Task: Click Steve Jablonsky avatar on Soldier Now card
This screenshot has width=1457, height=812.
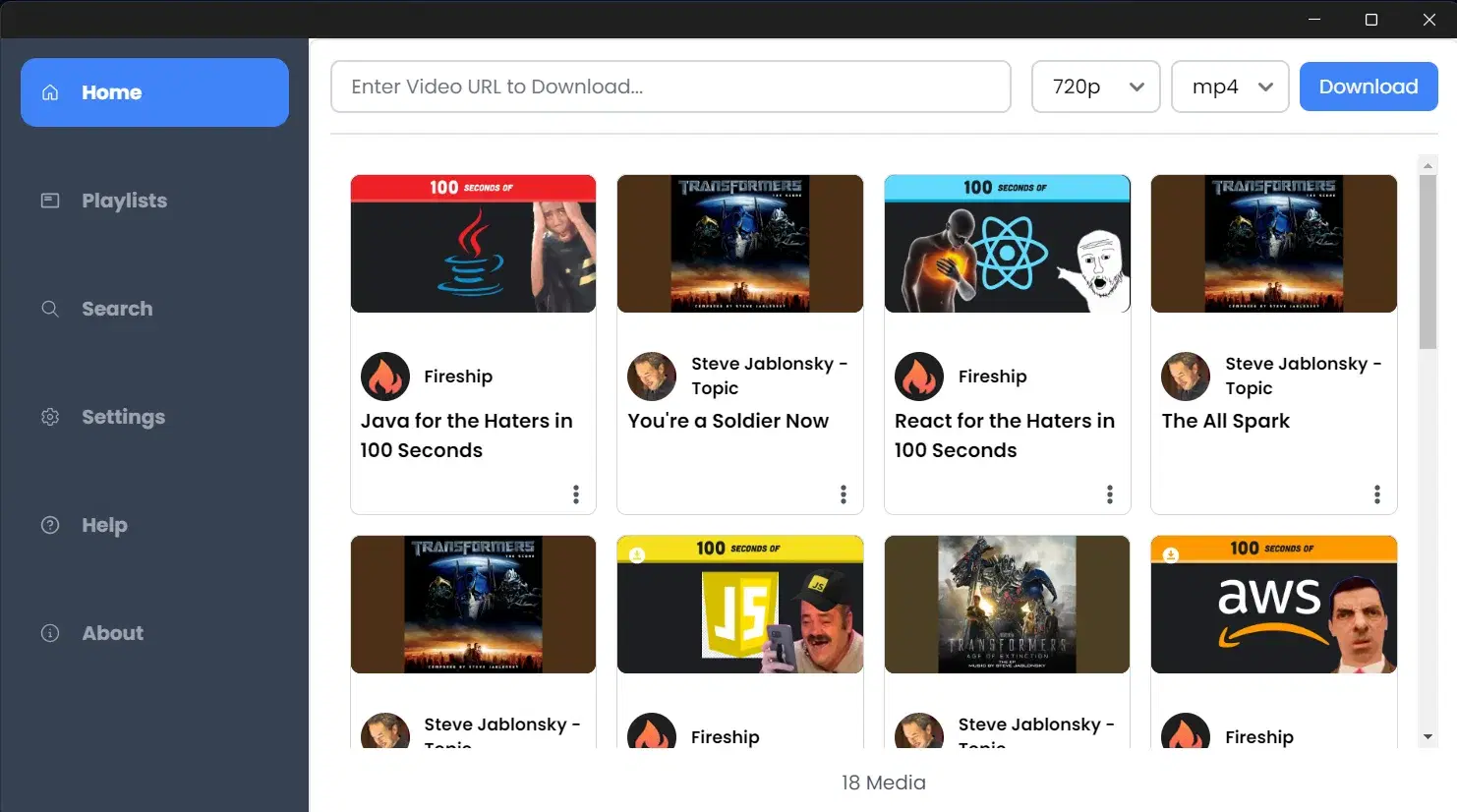Action: (x=652, y=377)
